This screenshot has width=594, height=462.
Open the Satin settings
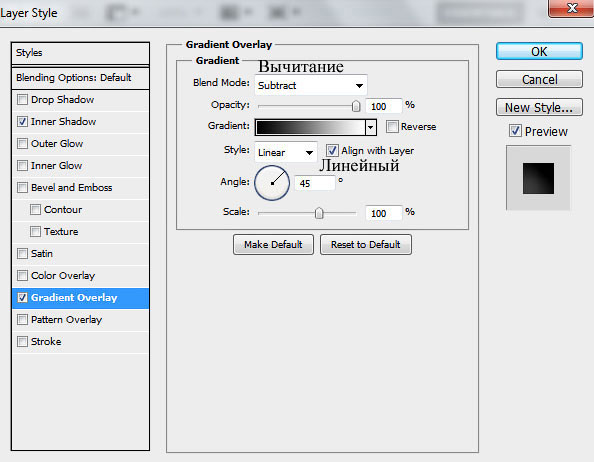42,253
